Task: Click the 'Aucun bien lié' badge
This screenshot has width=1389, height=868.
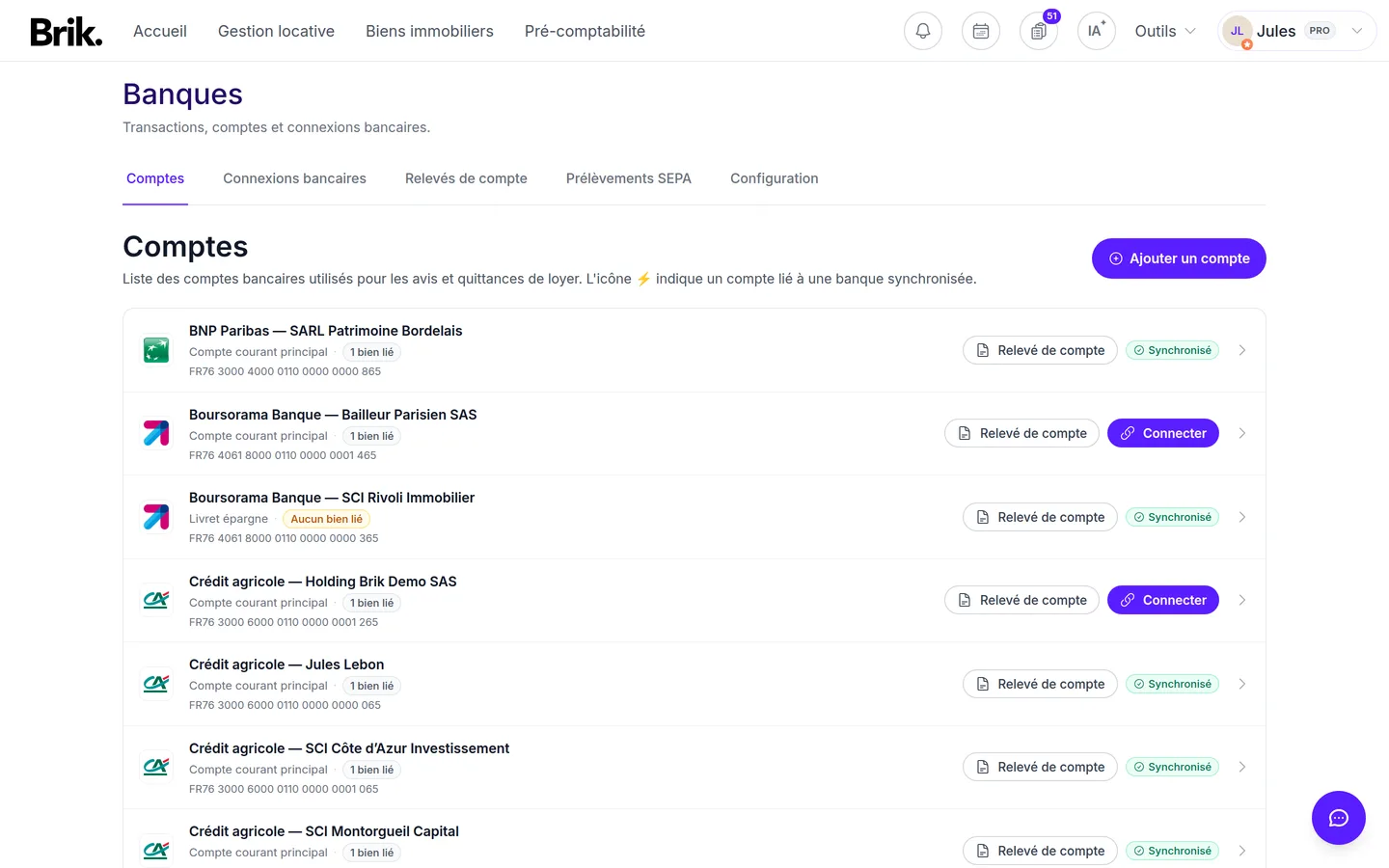Action: [327, 519]
